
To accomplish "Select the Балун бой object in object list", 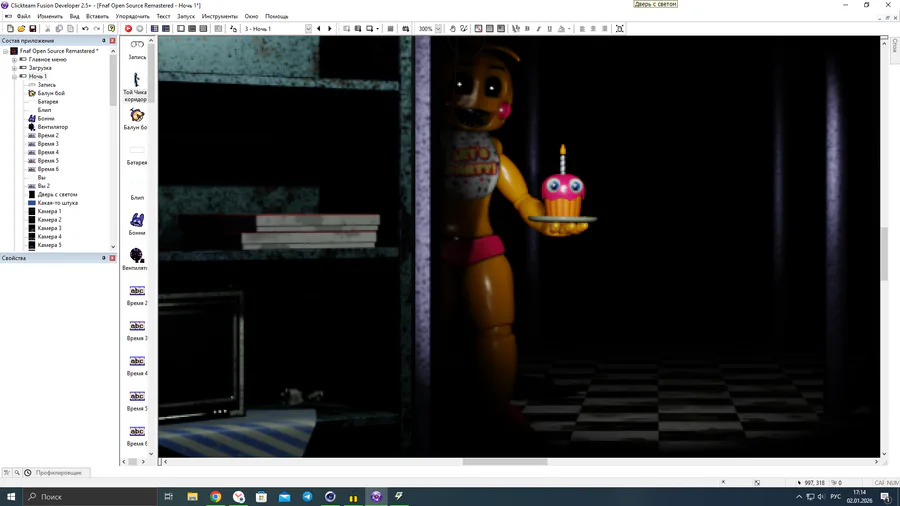I will [137, 119].
